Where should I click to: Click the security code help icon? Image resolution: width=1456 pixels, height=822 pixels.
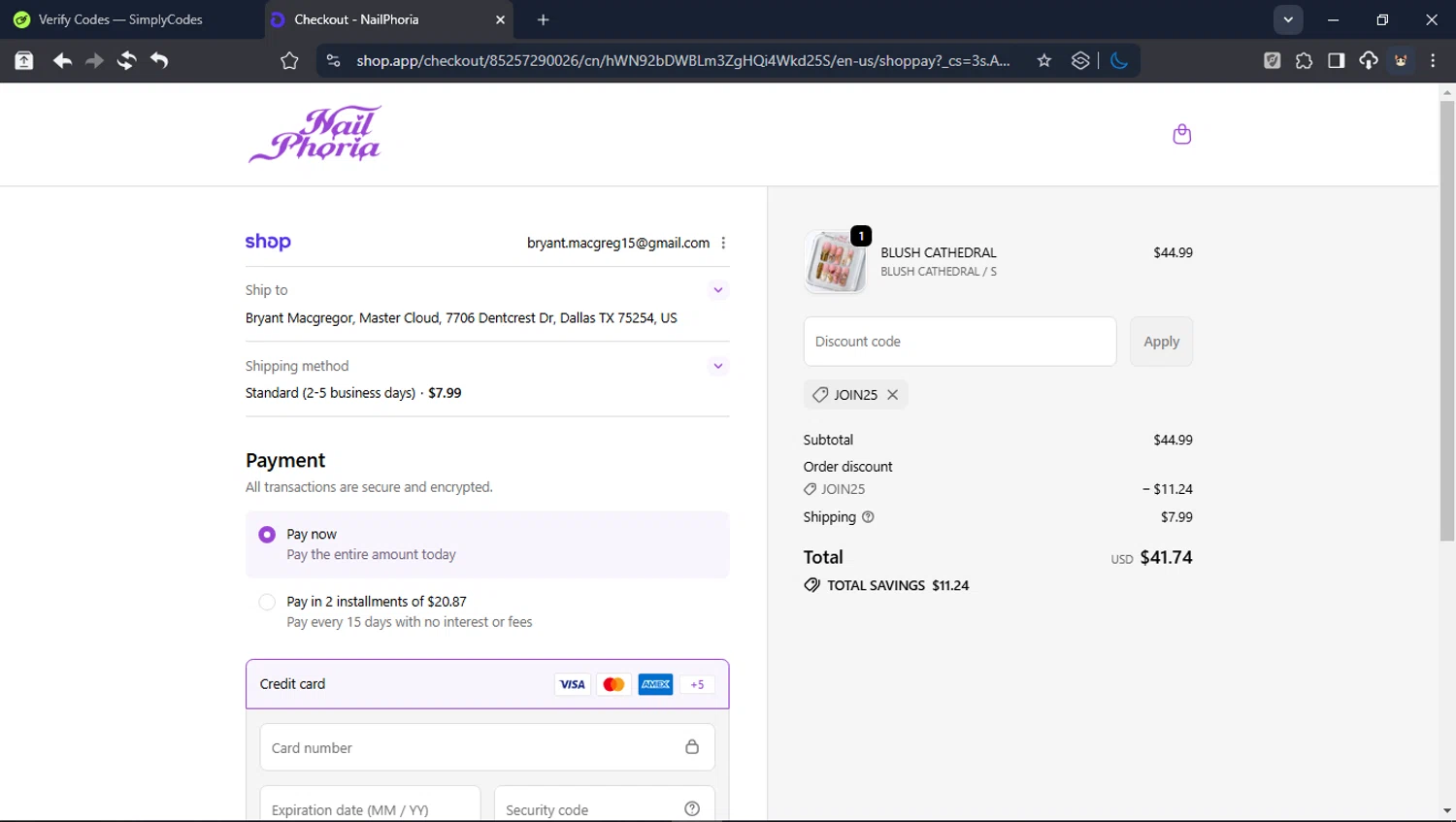[692, 809]
